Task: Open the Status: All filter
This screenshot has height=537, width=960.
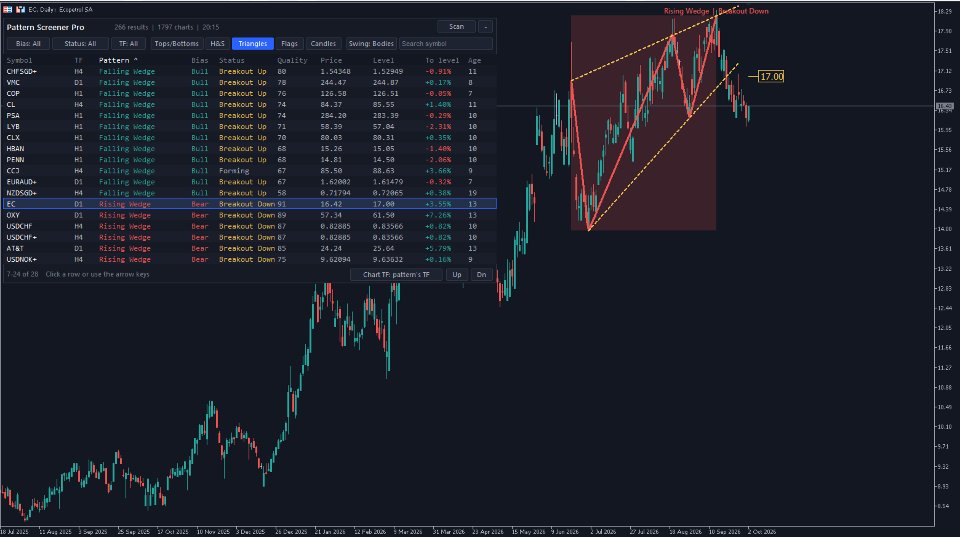Action: coord(80,43)
